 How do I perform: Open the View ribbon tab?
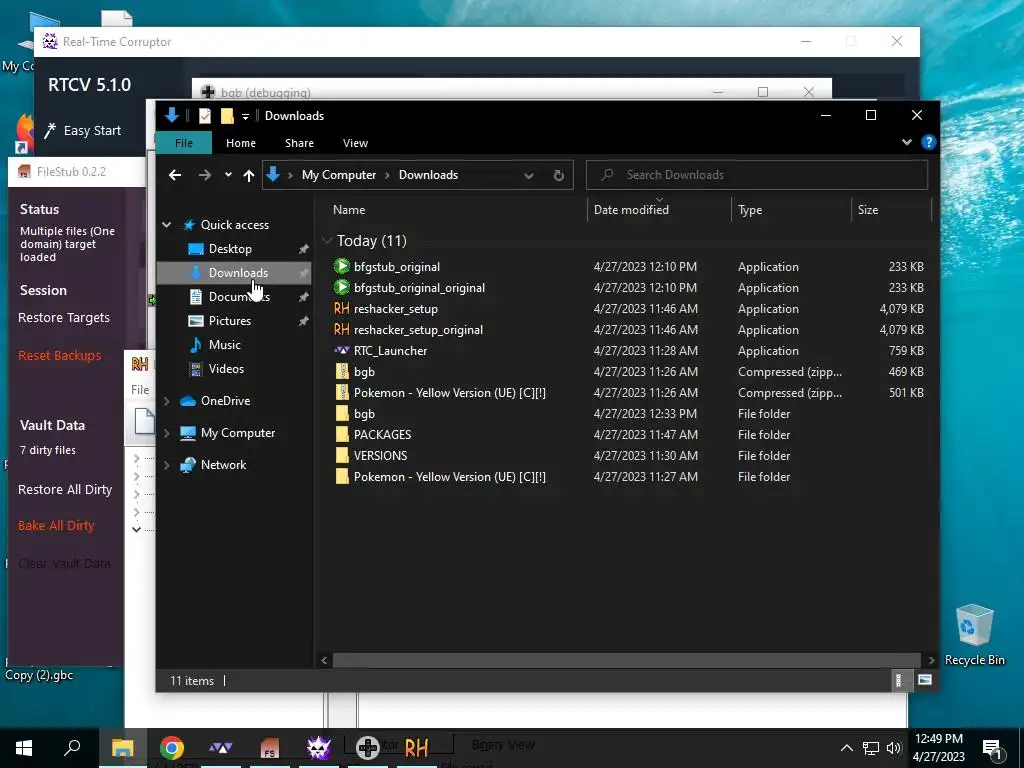(355, 143)
